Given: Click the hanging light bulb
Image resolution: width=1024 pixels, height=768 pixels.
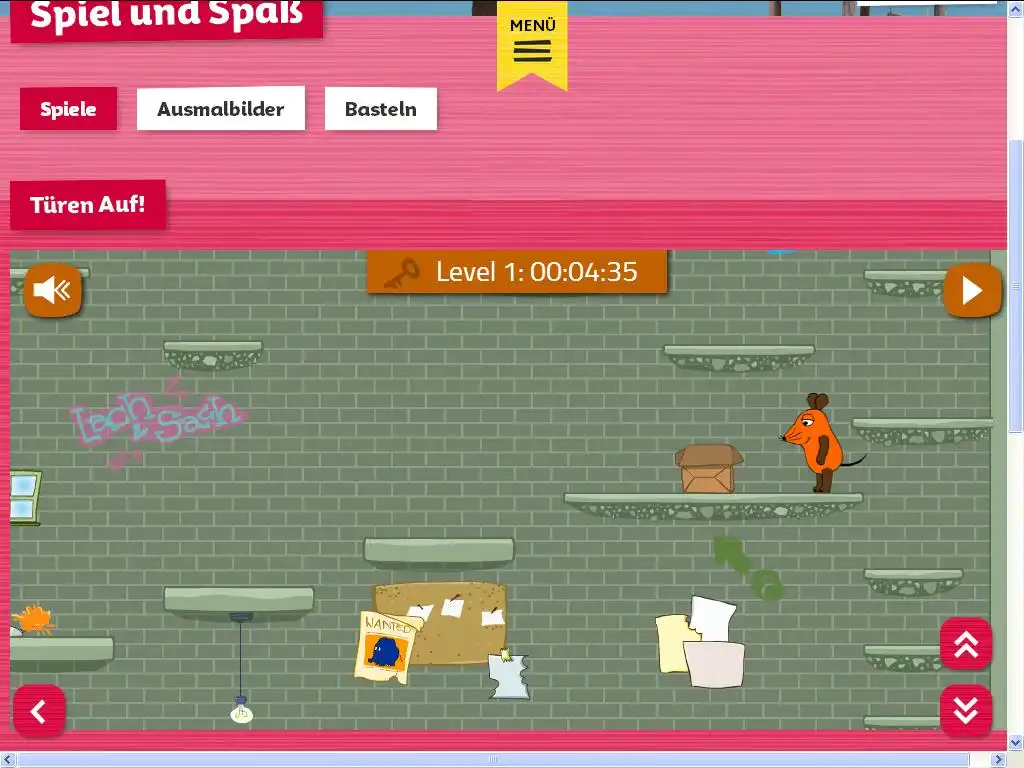Looking at the screenshot, I should click(242, 710).
